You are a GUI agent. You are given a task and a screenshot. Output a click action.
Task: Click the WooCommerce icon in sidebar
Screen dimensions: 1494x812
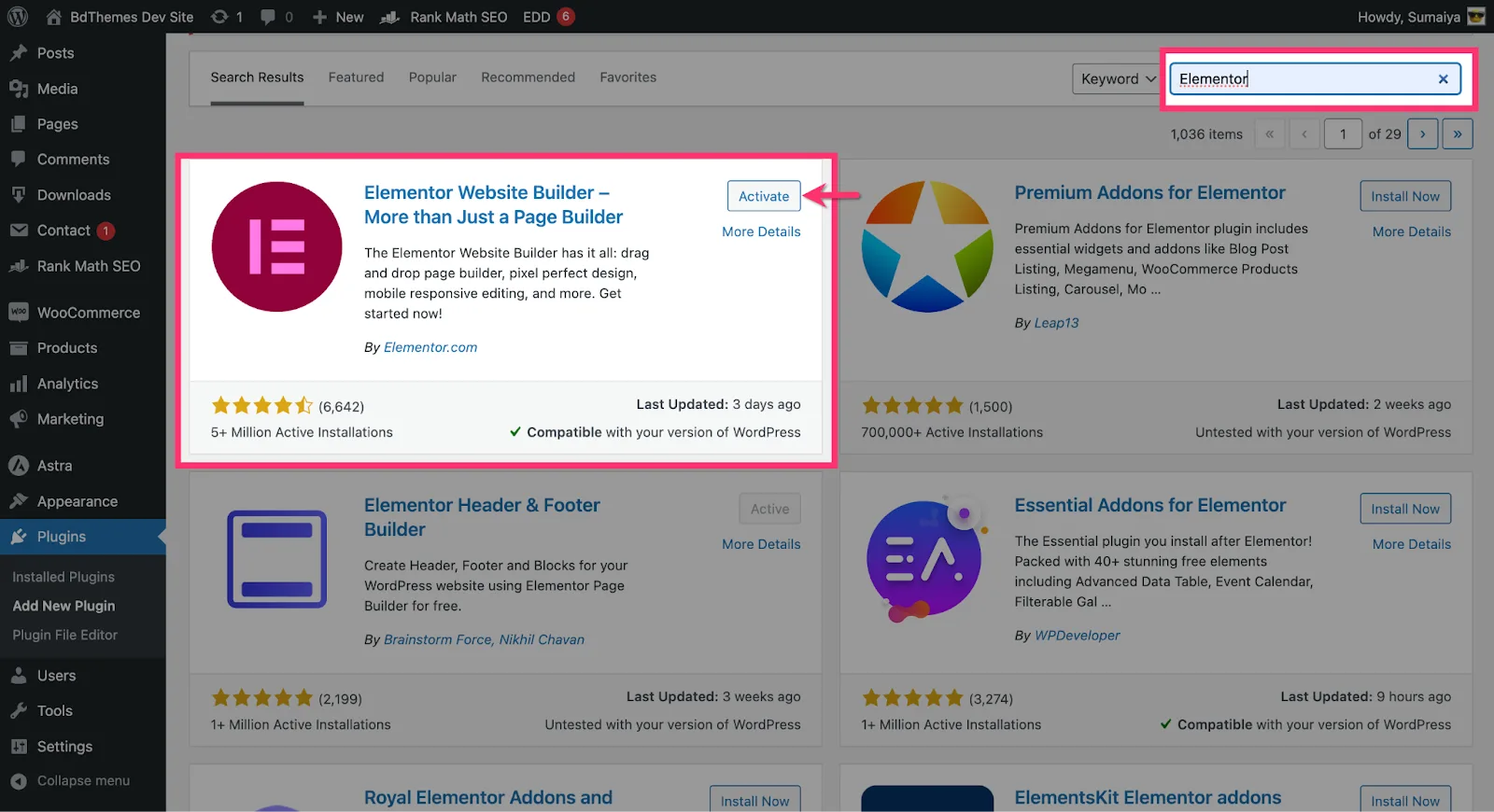19,313
